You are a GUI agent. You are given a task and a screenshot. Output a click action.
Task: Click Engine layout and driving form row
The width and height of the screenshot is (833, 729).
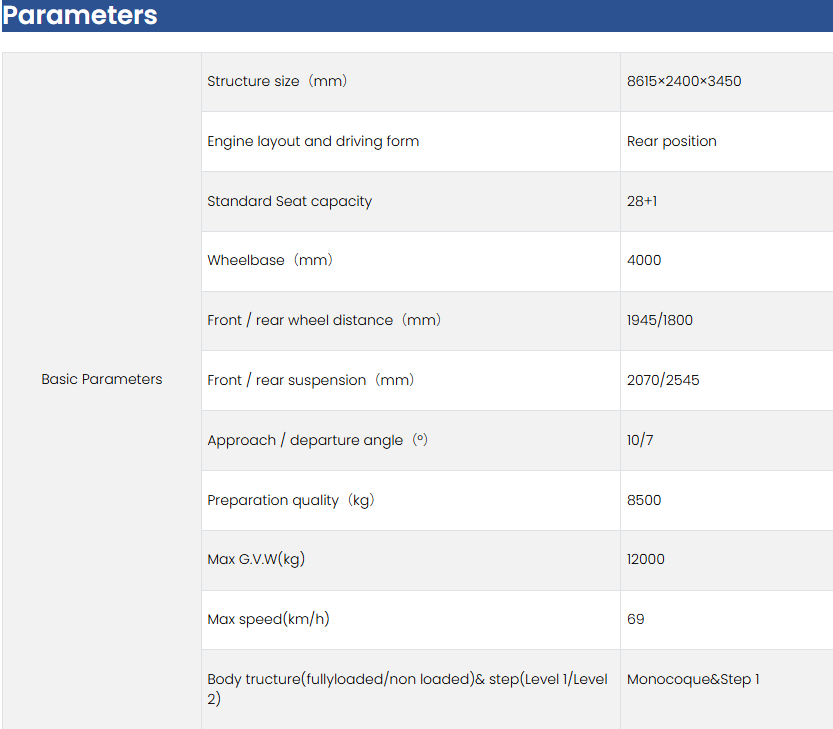(x=313, y=141)
